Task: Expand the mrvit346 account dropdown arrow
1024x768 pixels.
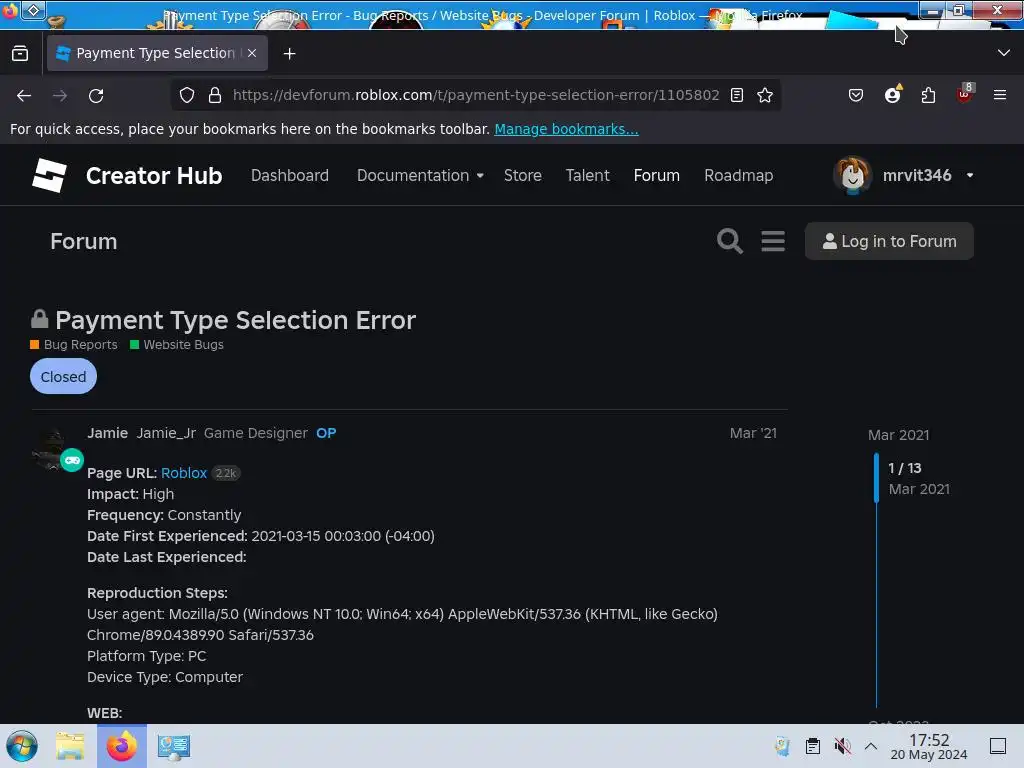Action: [970, 176]
